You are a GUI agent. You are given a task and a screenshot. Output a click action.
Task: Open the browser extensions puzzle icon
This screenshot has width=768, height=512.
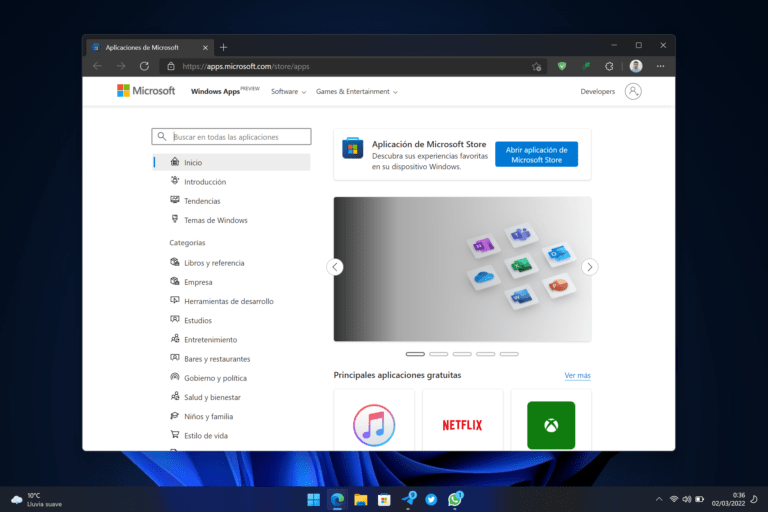(609, 66)
